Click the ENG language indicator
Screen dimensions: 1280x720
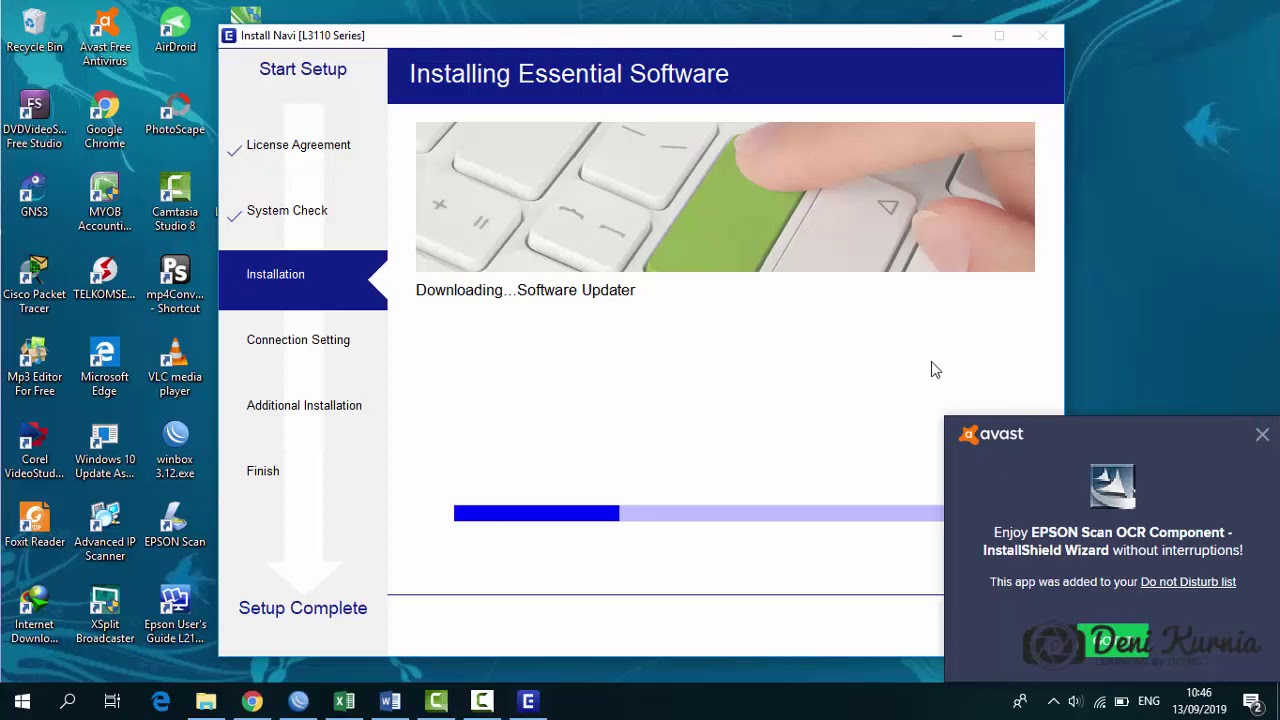pyautogui.click(x=1149, y=702)
